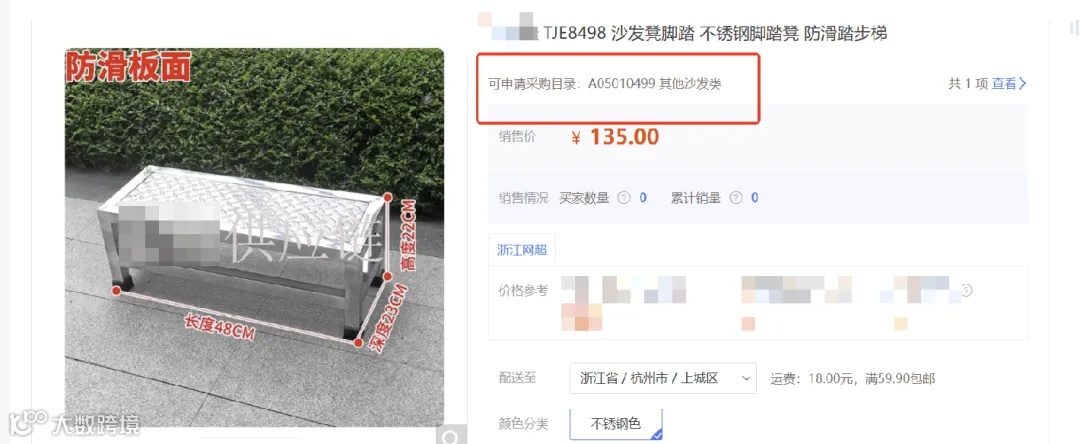The width and height of the screenshot is (1080, 444).
Task: Click the red 防滑板面 label on image
Action: pyautogui.click(x=127, y=68)
